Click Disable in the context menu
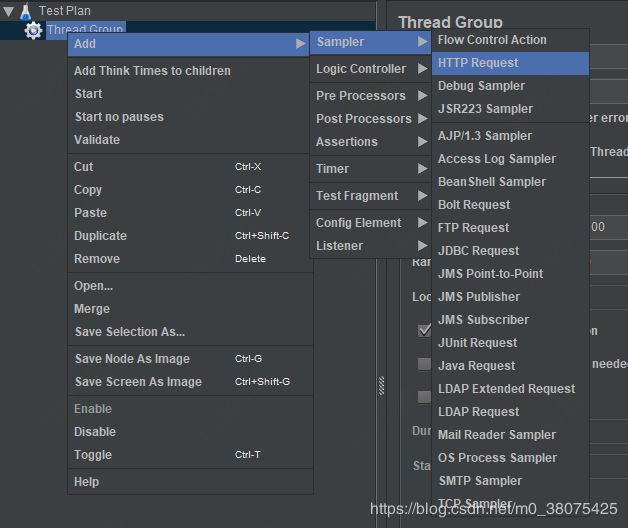The height and width of the screenshot is (528, 628). pos(189,432)
